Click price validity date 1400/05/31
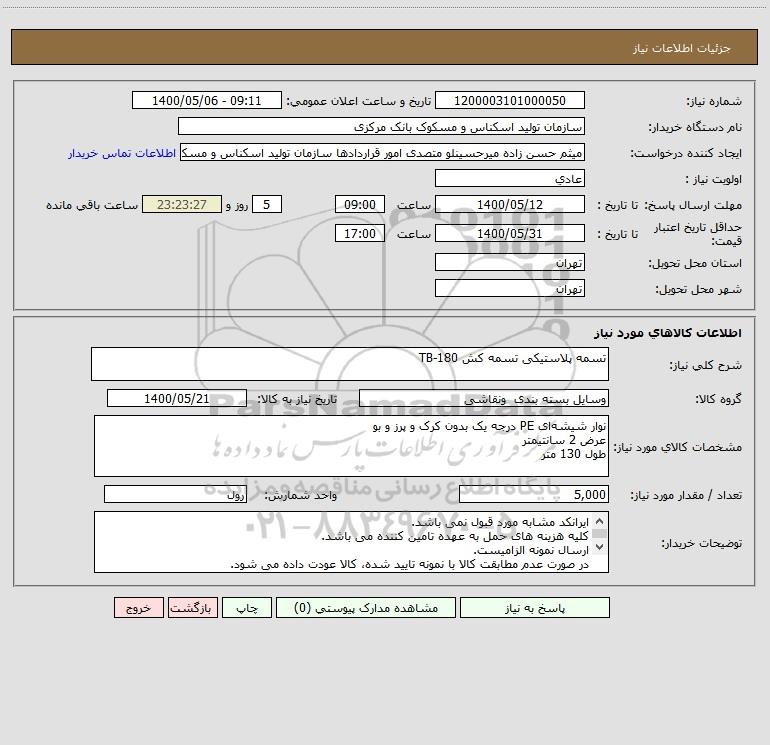The image size is (770, 745). (x=510, y=233)
